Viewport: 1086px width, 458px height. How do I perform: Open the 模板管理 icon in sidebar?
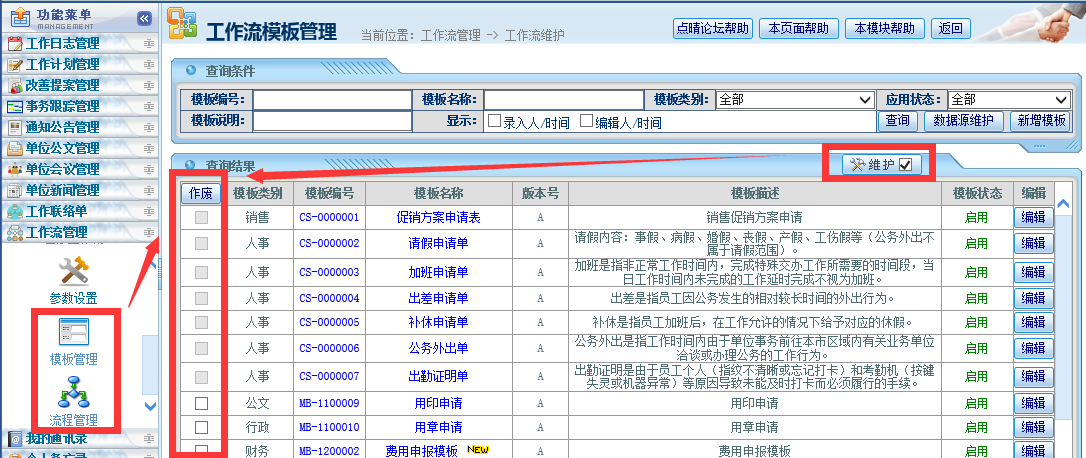point(73,334)
